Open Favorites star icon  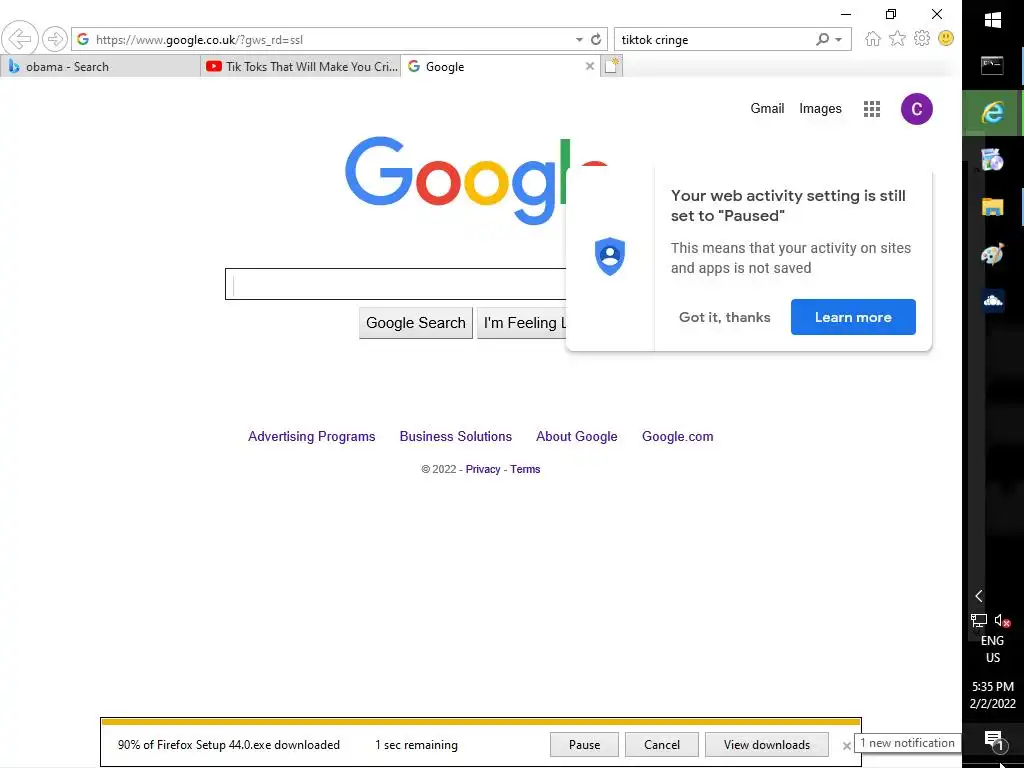897,39
